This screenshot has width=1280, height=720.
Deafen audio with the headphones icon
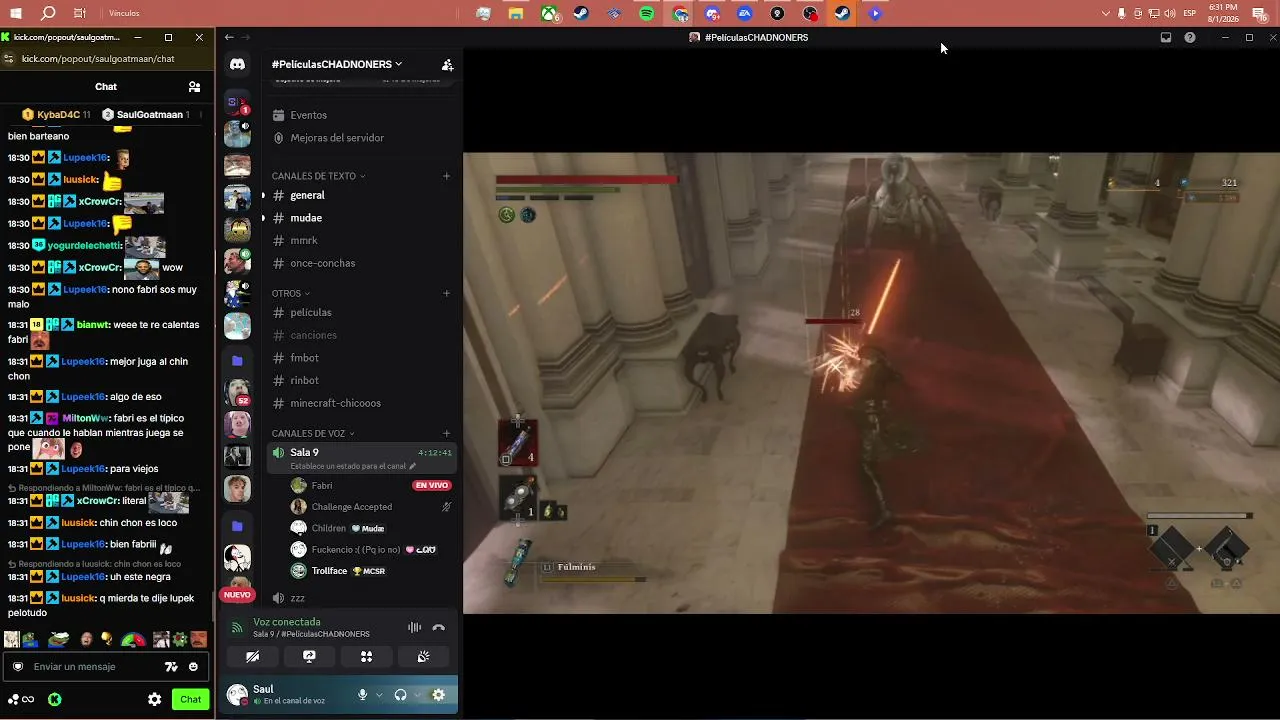click(400, 695)
